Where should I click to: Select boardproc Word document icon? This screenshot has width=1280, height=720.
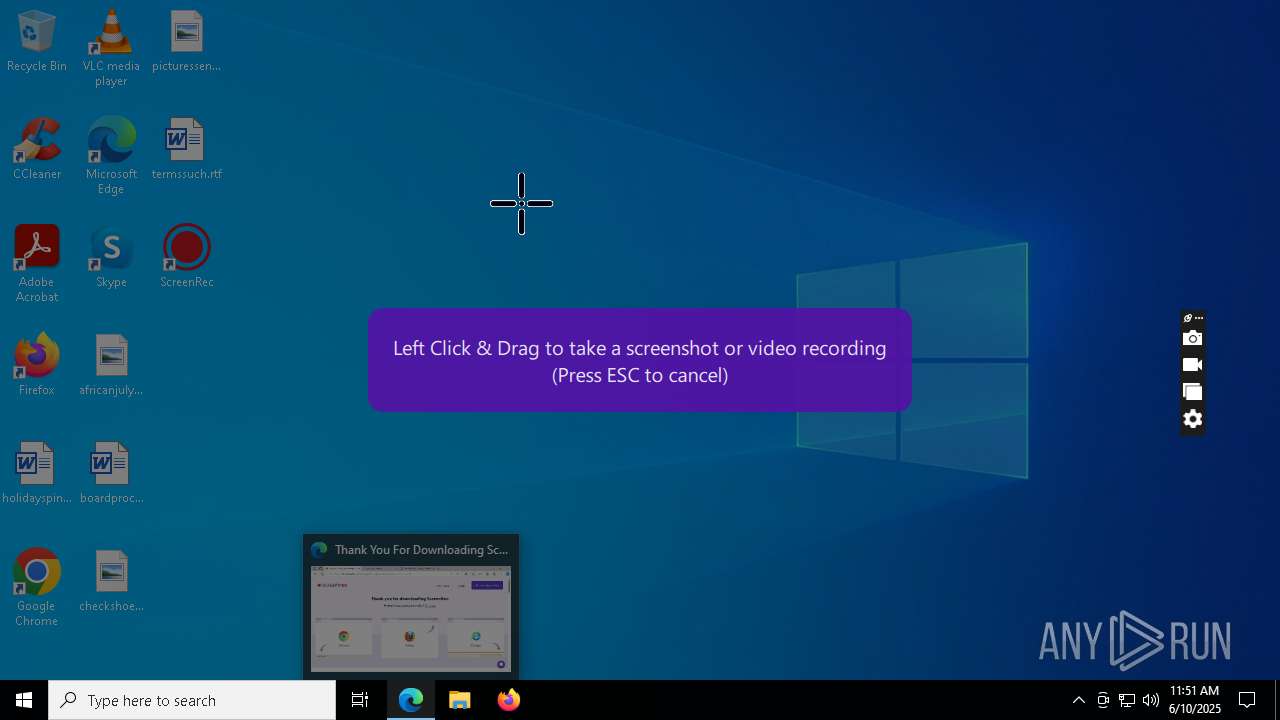tap(111, 474)
